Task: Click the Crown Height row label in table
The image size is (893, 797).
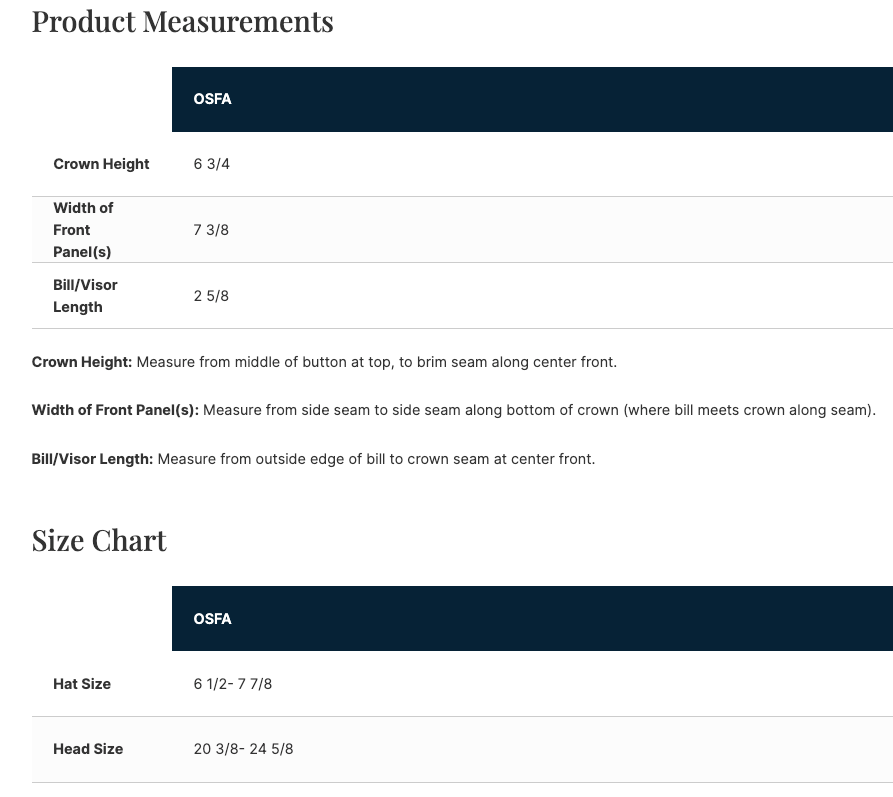Action: click(101, 164)
